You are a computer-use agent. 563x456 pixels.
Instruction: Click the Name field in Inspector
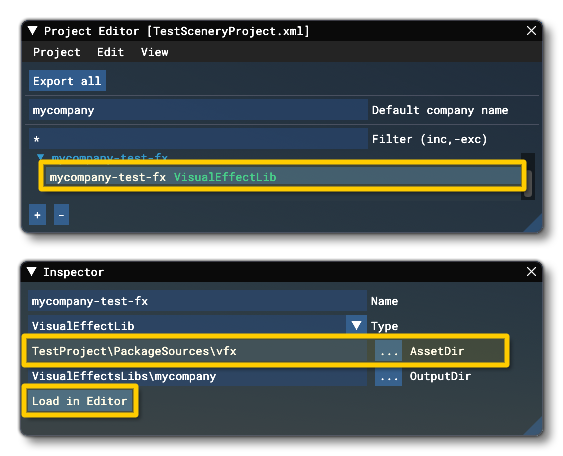[197, 301]
